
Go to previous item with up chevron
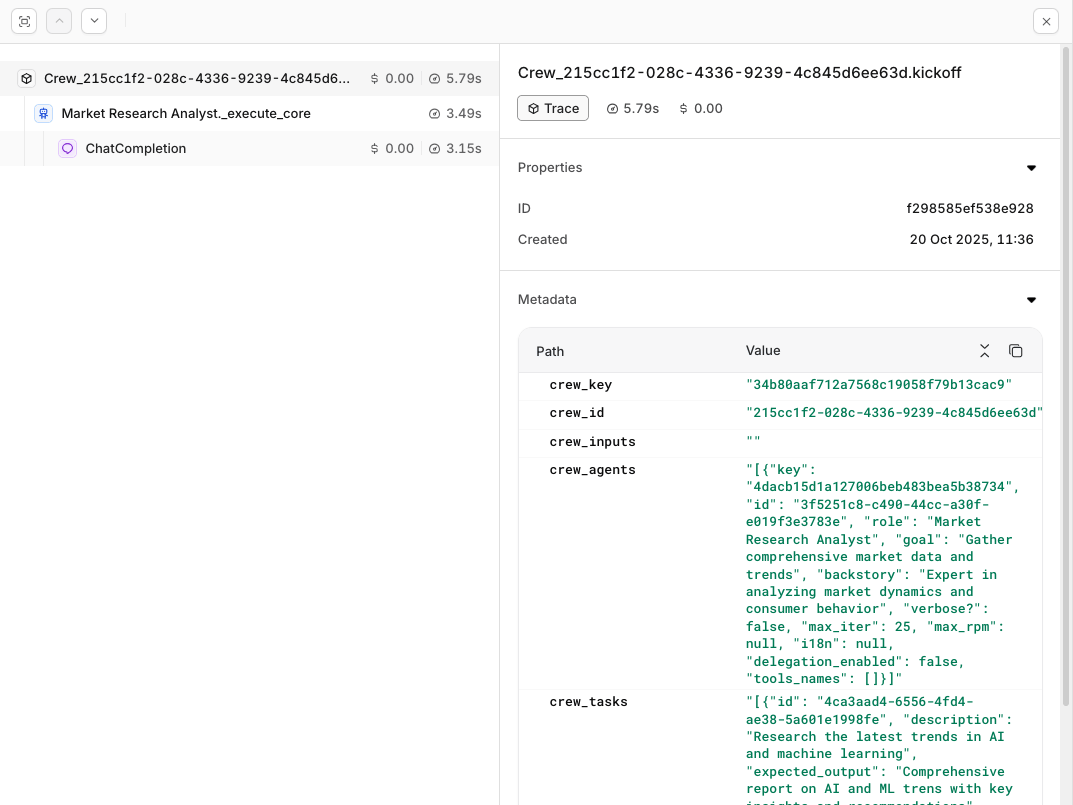pyautogui.click(x=59, y=21)
